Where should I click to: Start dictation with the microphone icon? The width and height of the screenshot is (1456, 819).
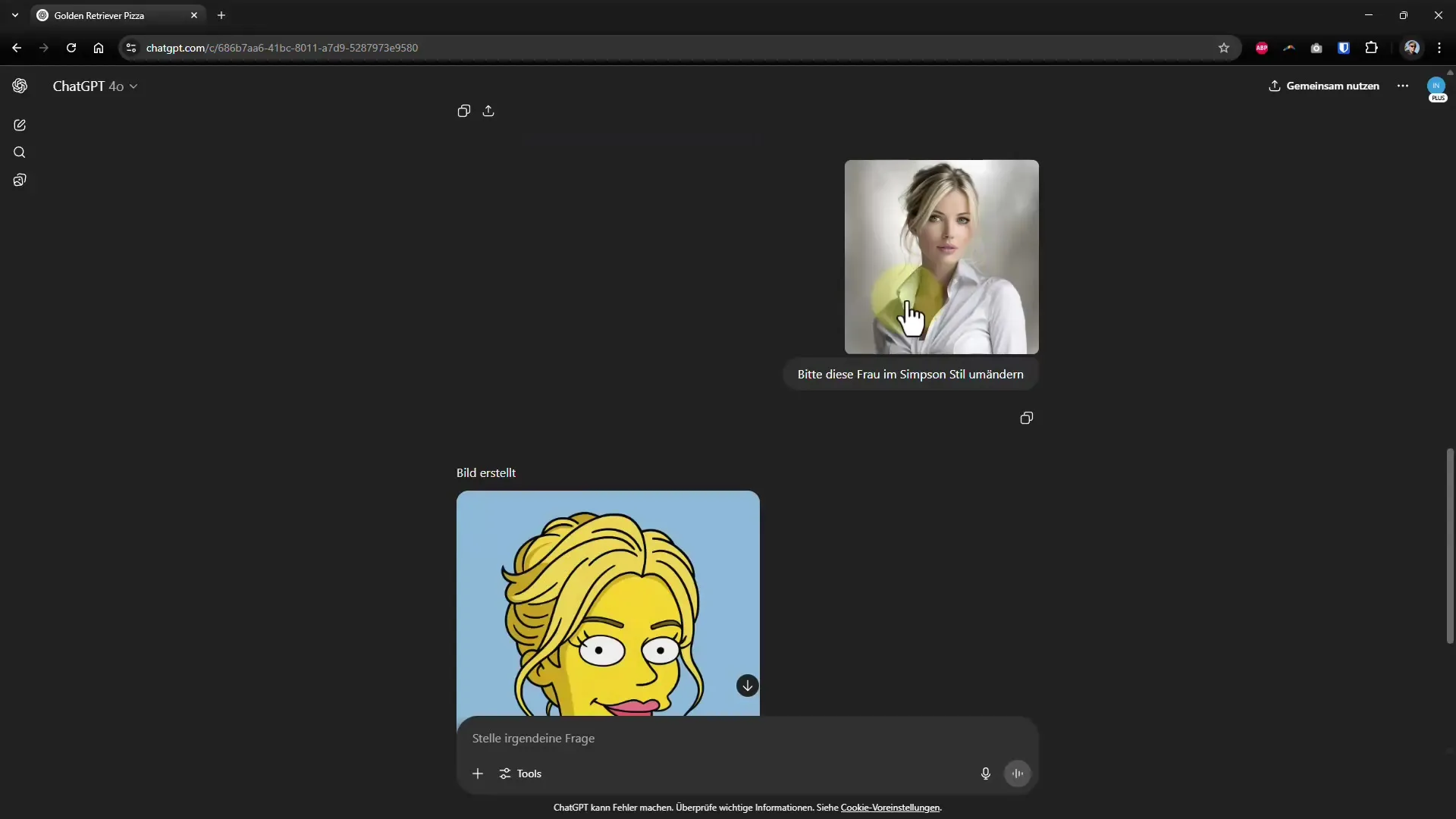[x=986, y=773]
